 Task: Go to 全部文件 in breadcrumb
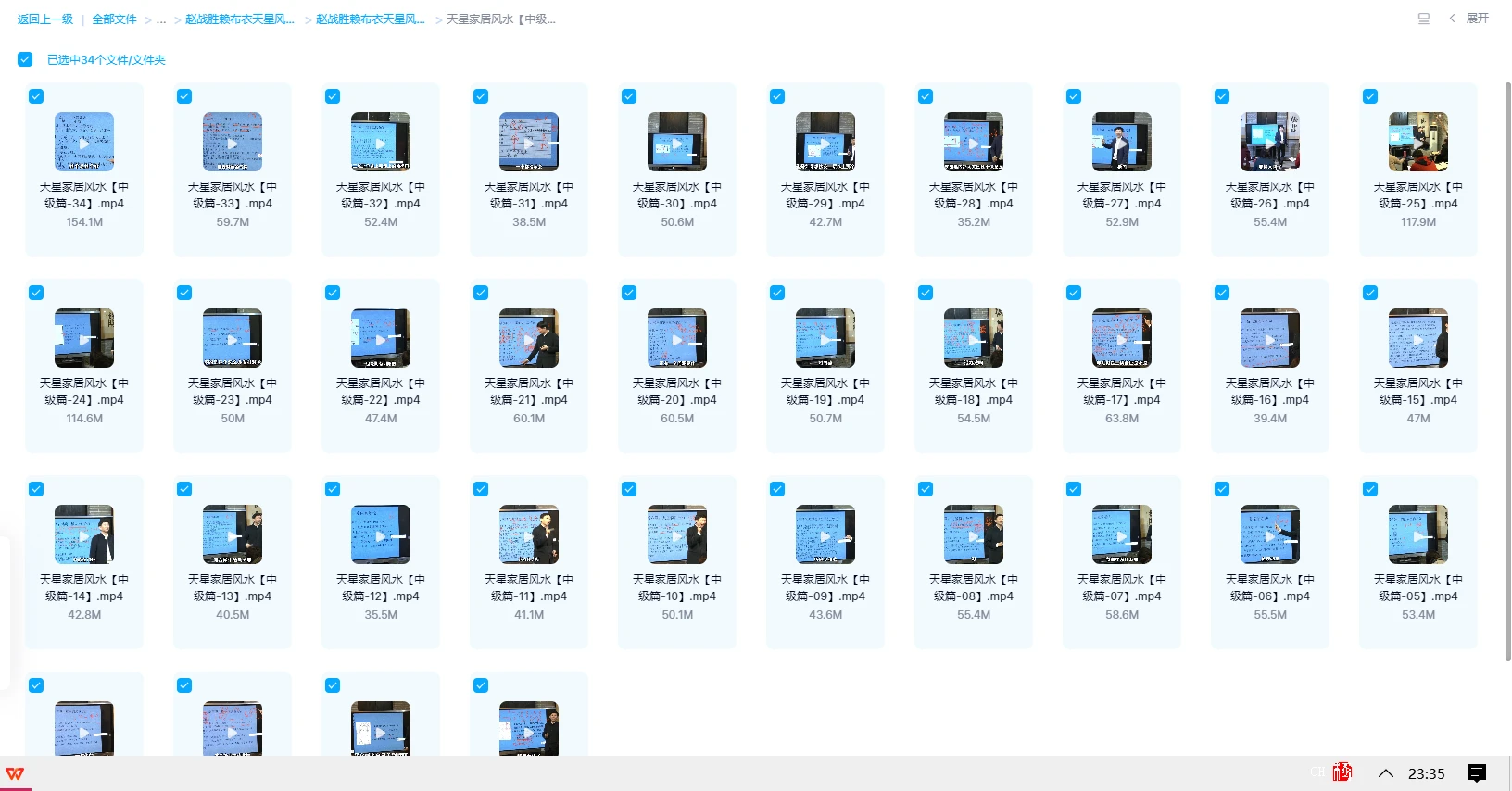pos(114,19)
